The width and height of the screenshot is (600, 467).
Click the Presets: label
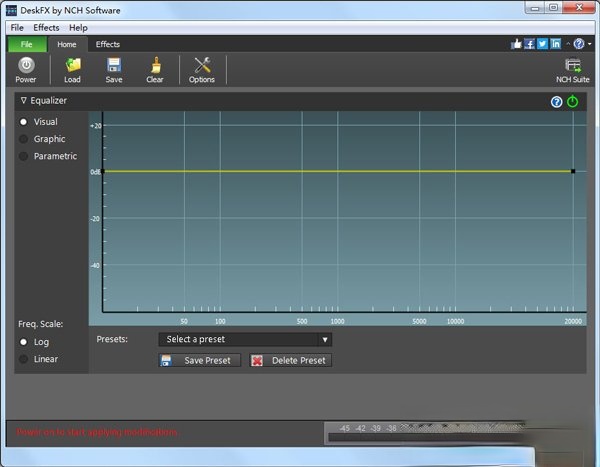[112, 339]
